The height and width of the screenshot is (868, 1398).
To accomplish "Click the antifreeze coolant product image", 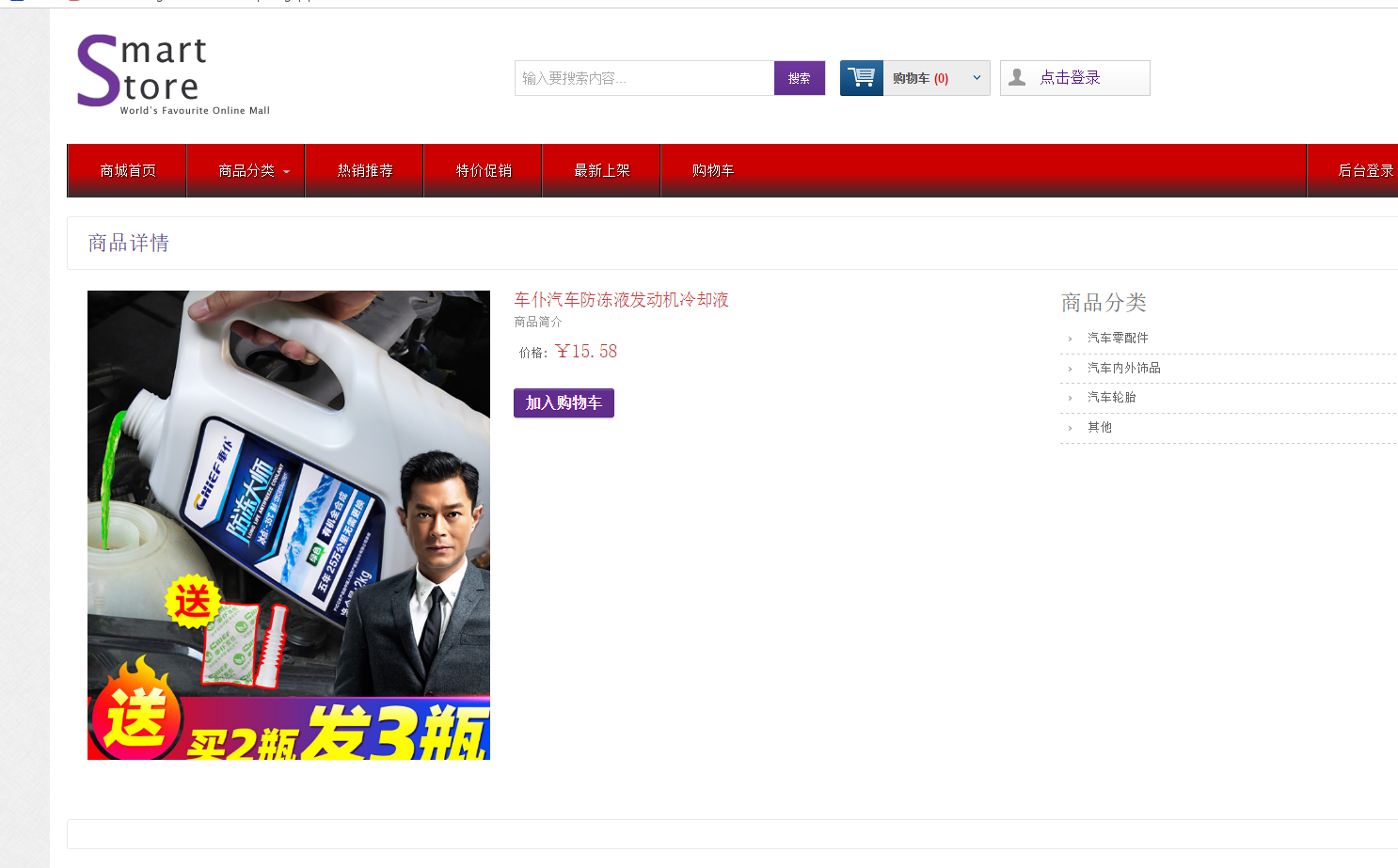I will pos(289,525).
